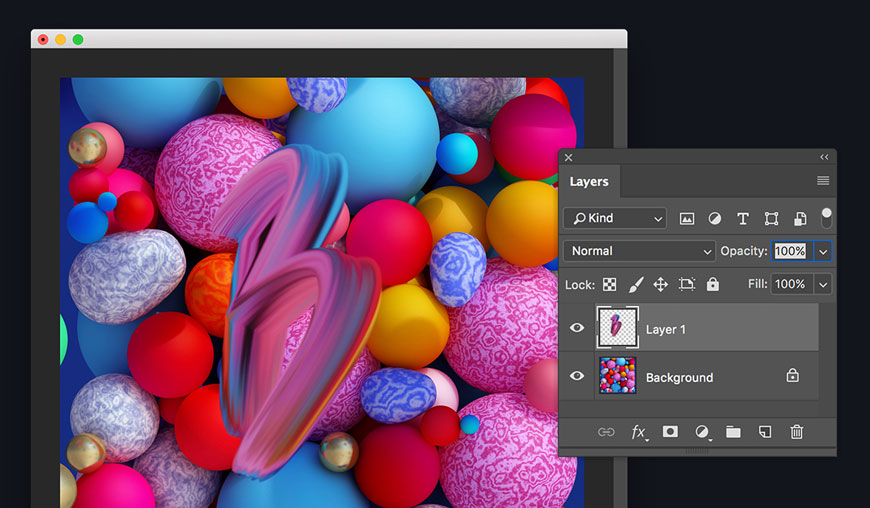
Task: Filter layers by shape layer icon
Action: tap(771, 219)
